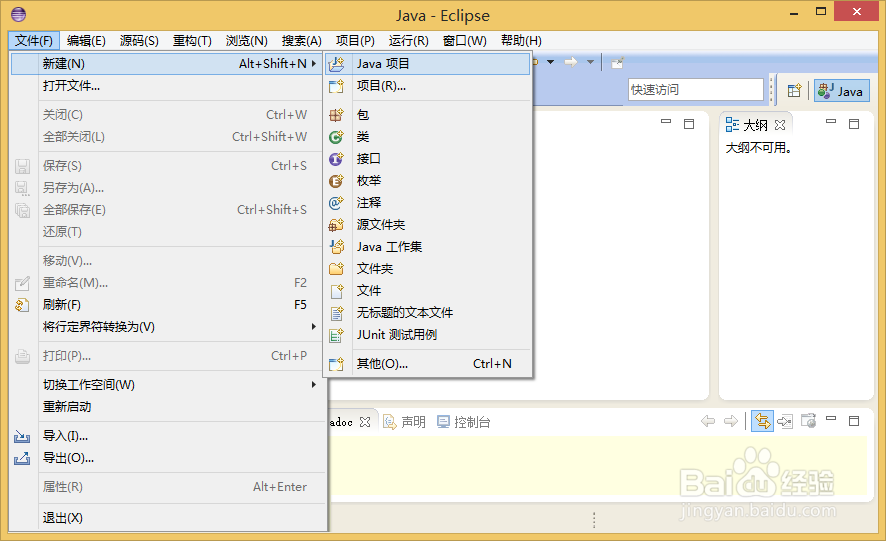Open the 源码(S) menu
The image size is (886, 541).
point(139,41)
